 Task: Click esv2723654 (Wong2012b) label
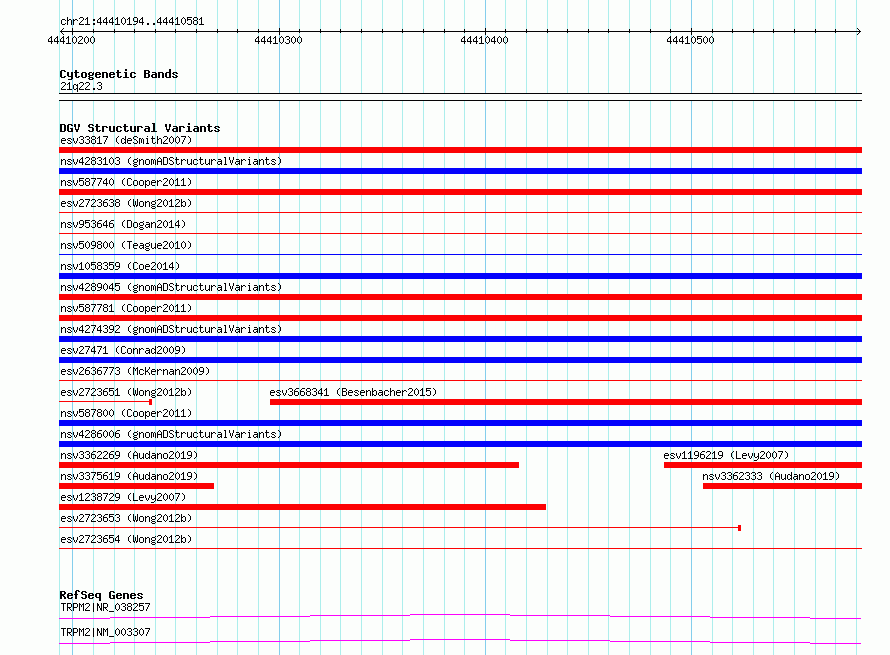(x=126, y=539)
